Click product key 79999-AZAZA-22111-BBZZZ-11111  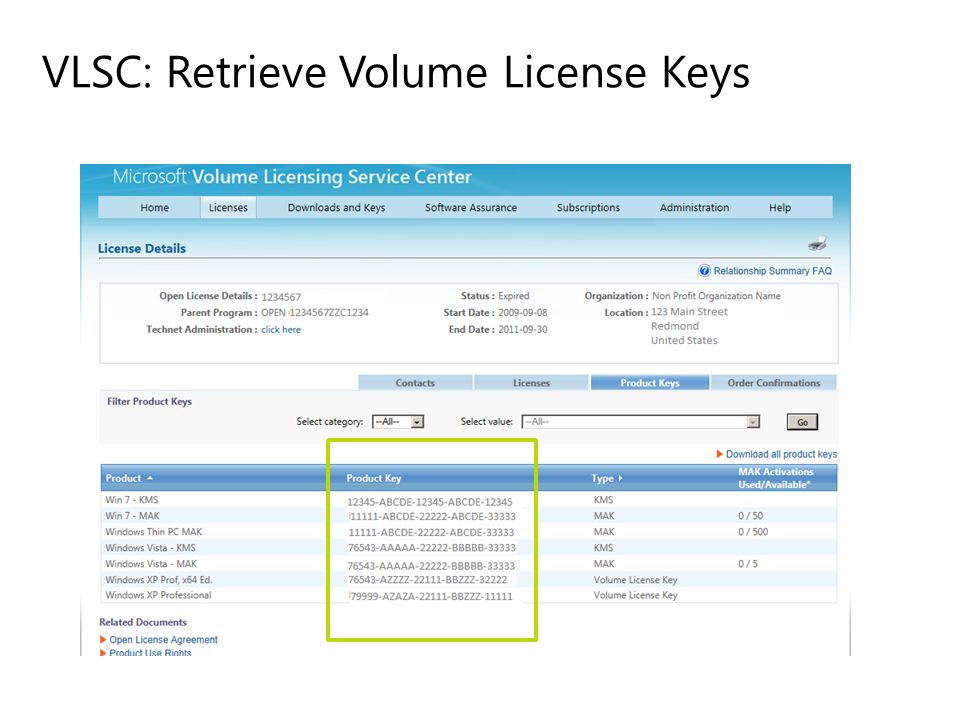coord(431,596)
